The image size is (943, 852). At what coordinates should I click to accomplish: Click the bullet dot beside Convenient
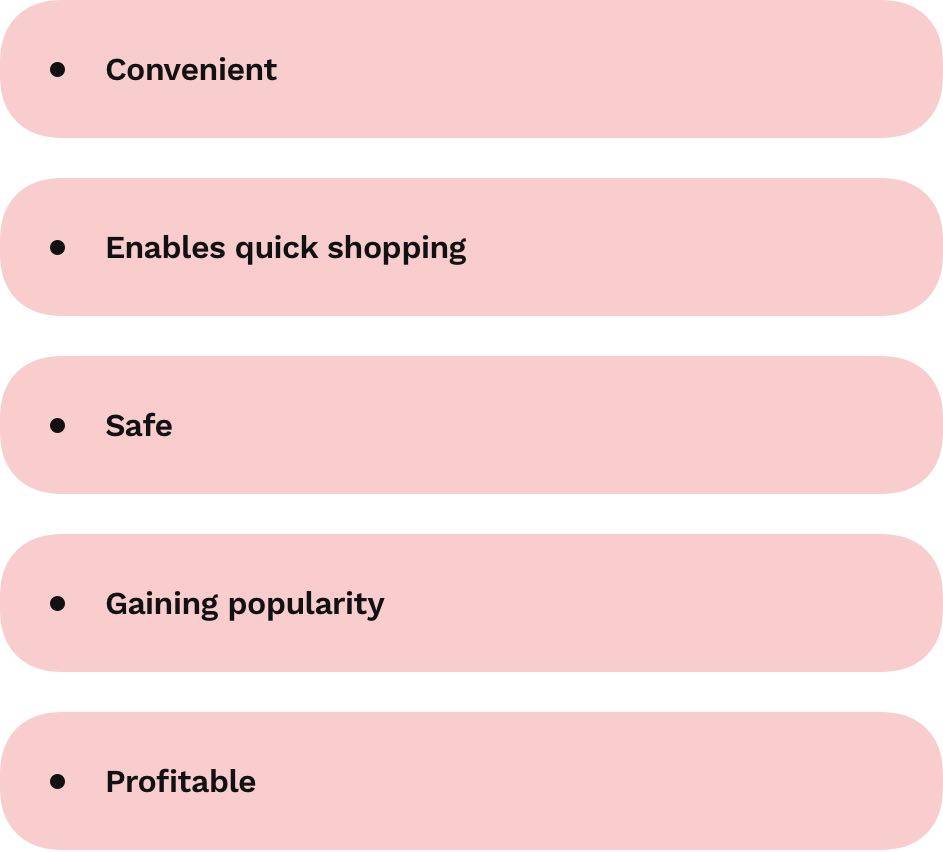[x=58, y=69]
